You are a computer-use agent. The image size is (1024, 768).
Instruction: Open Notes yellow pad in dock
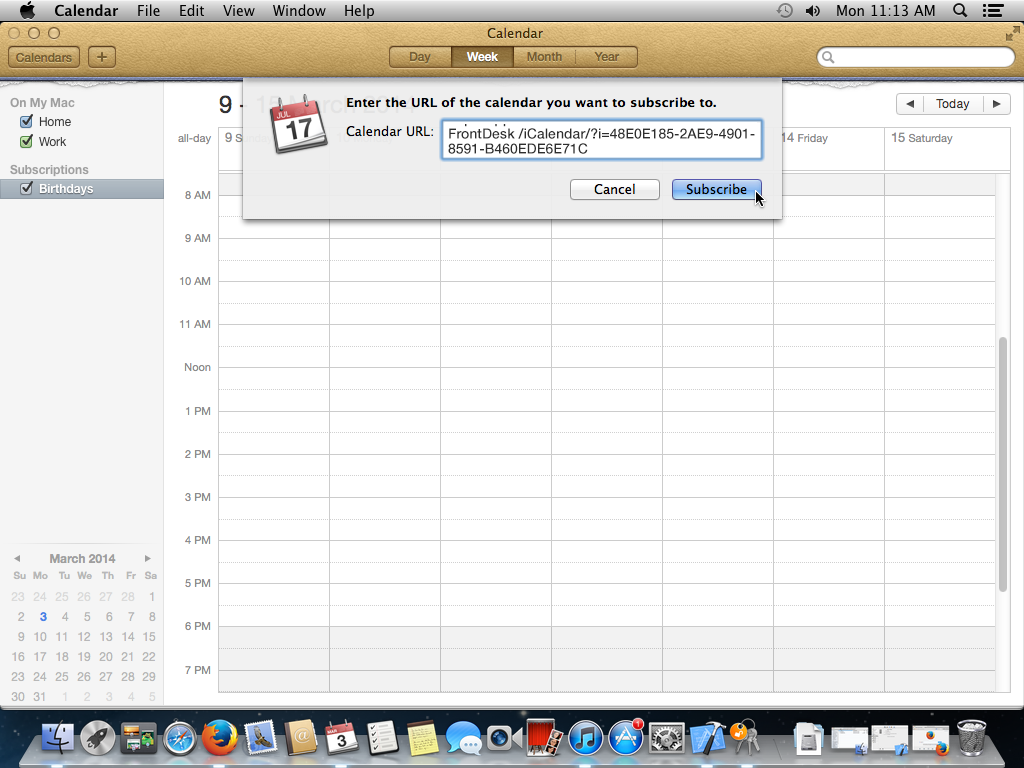[x=423, y=738]
